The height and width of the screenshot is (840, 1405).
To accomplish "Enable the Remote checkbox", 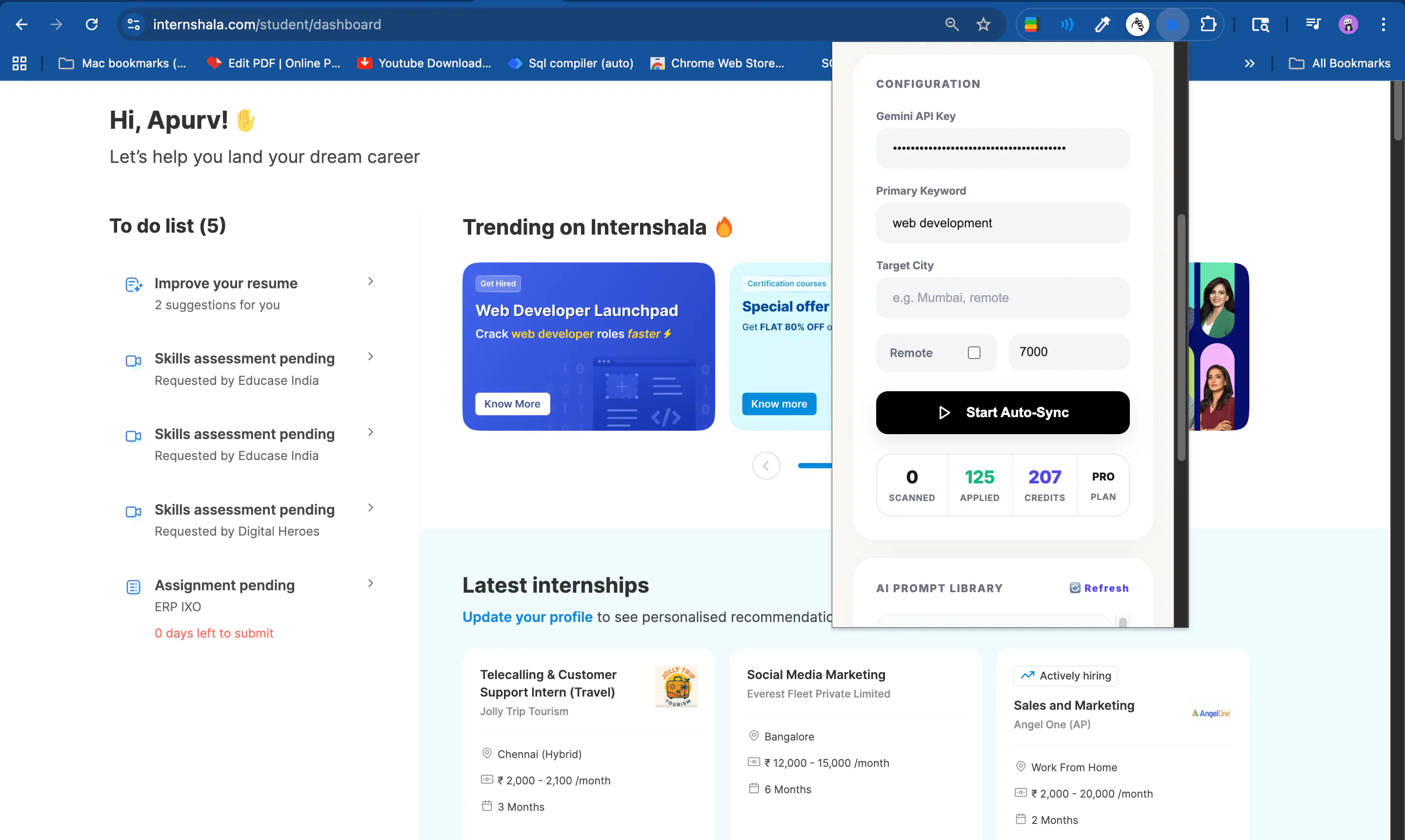I will click(974, 353).
